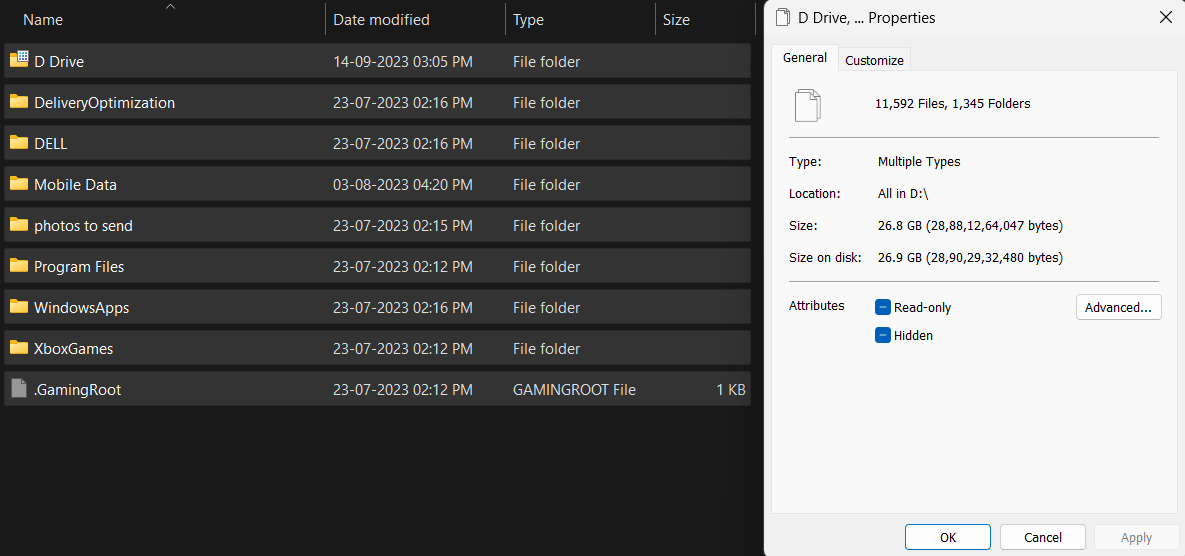Image resolution: width=1185 pixels, height=556 pixels.
Task: Sort by the Size column header
Action: coord(676,20)
